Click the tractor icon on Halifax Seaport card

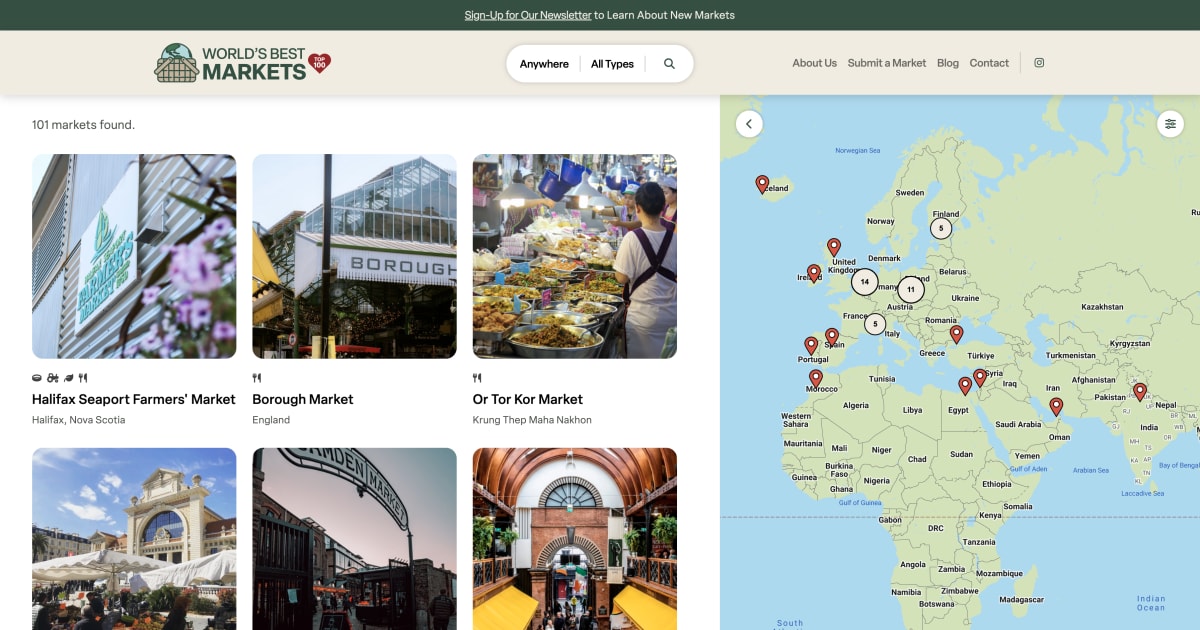[x=53, y=378]
